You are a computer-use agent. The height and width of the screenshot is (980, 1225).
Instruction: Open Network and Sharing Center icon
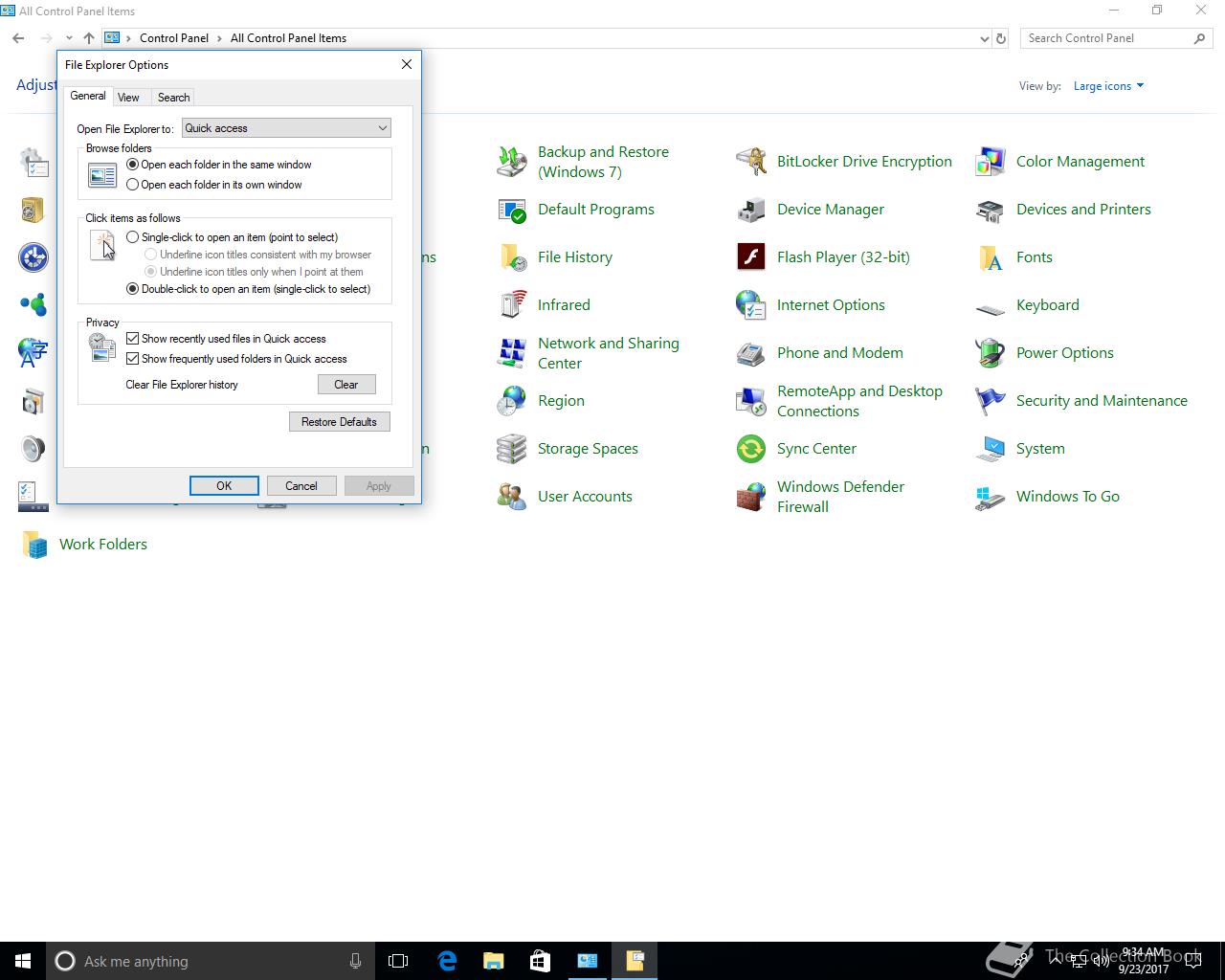pos(512,353)
